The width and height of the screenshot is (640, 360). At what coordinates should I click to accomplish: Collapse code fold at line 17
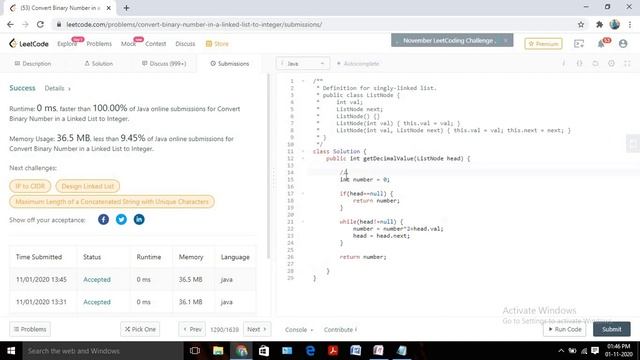(x=303, y=193)
